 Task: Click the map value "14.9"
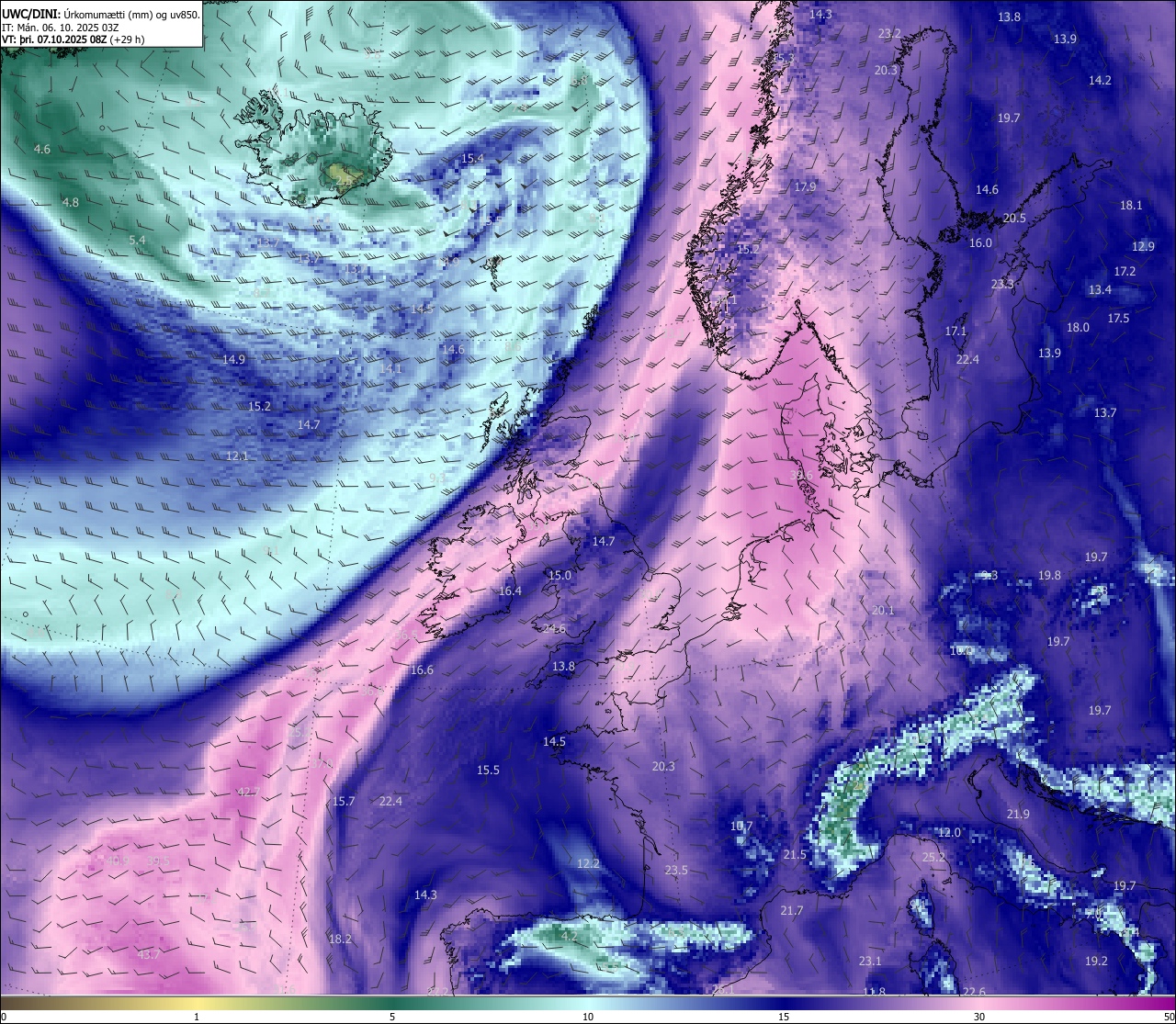click(x=234, y=359)
